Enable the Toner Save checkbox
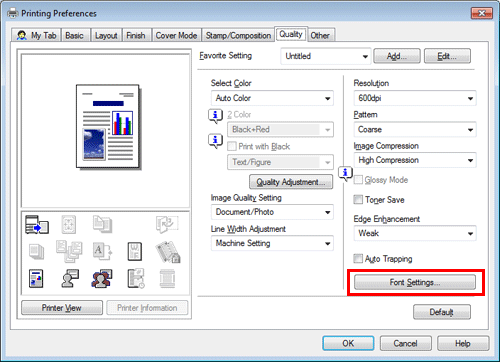 point(358,199)
